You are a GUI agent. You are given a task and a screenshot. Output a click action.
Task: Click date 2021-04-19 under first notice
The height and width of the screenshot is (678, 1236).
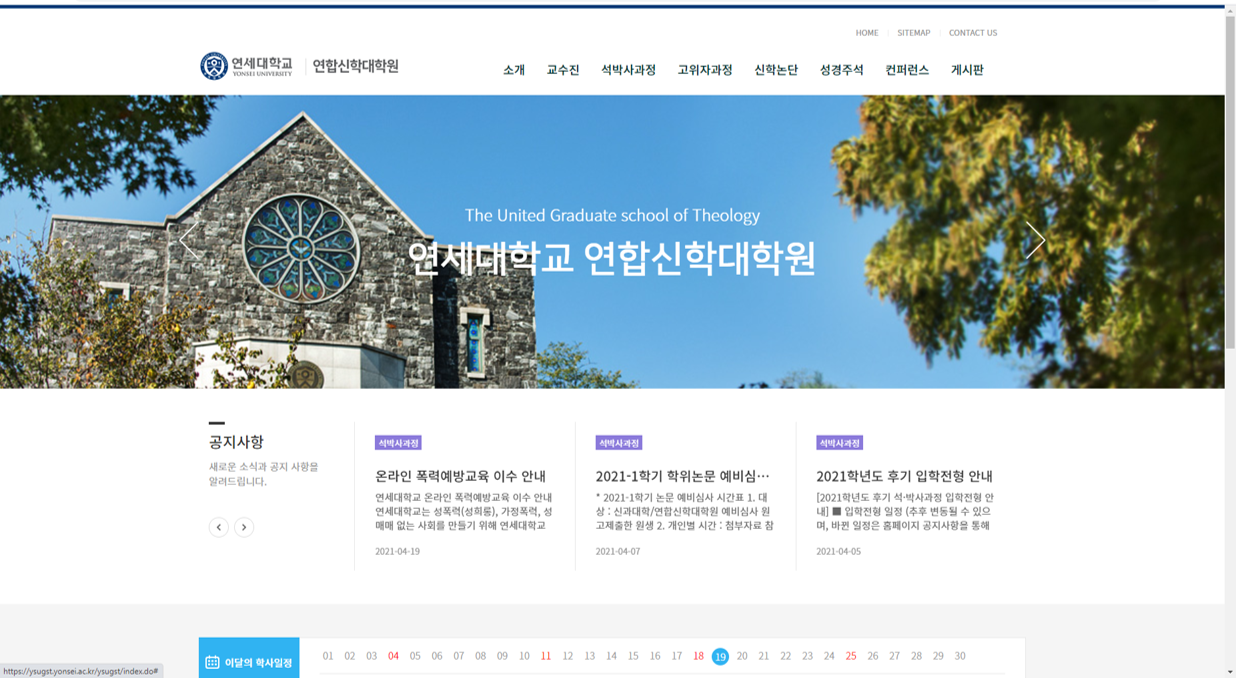click(x=397, y=551)
